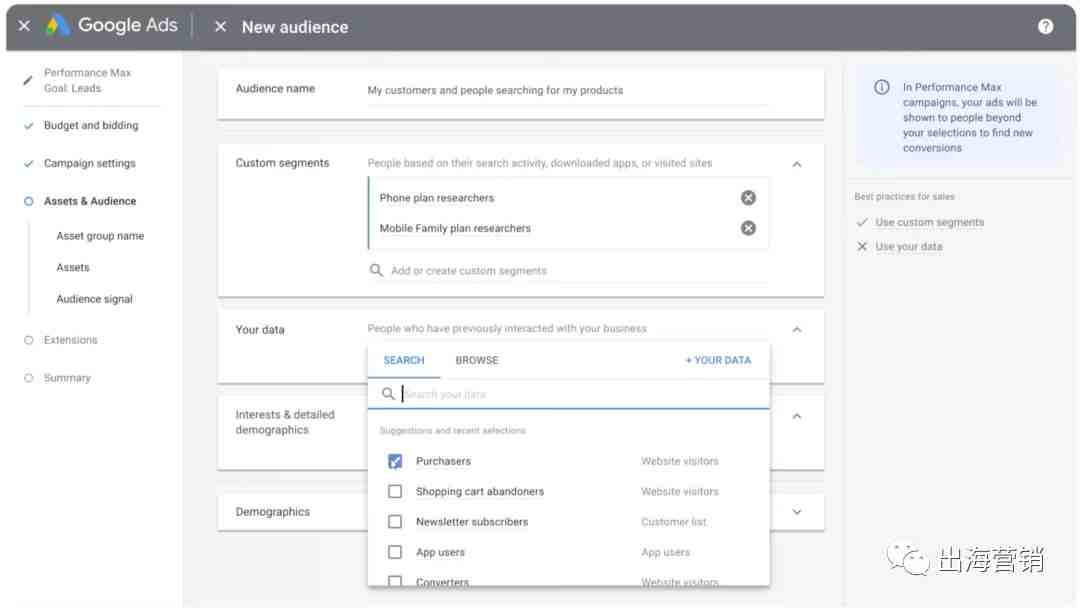Click 'Customer list' label

click(674, 522)
